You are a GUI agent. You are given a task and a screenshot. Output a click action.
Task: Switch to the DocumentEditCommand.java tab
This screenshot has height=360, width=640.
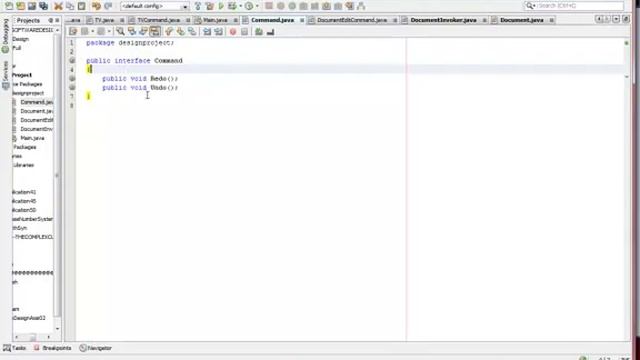point(351,20)
